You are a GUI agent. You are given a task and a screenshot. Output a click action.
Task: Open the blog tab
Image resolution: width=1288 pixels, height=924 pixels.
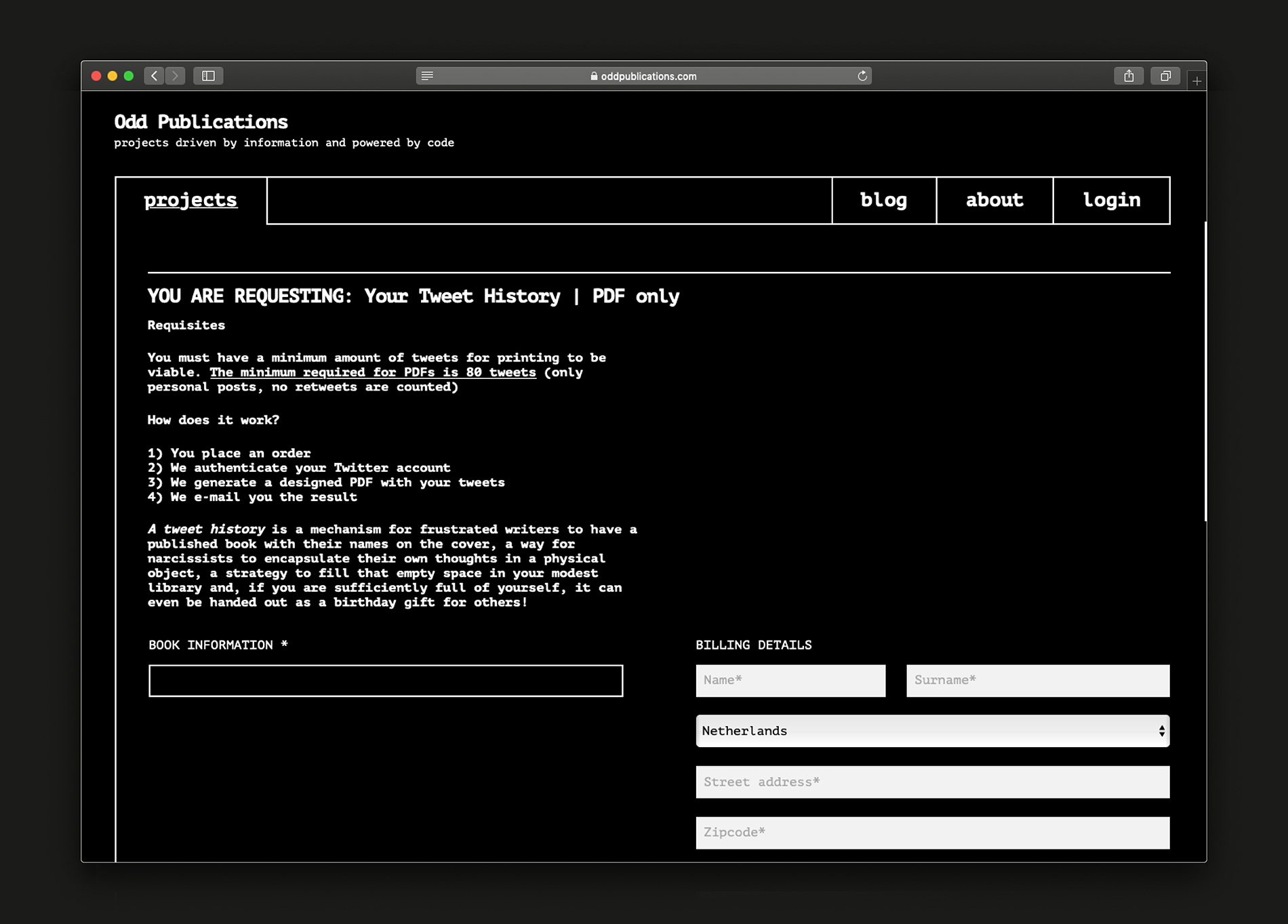coord(884,200)
